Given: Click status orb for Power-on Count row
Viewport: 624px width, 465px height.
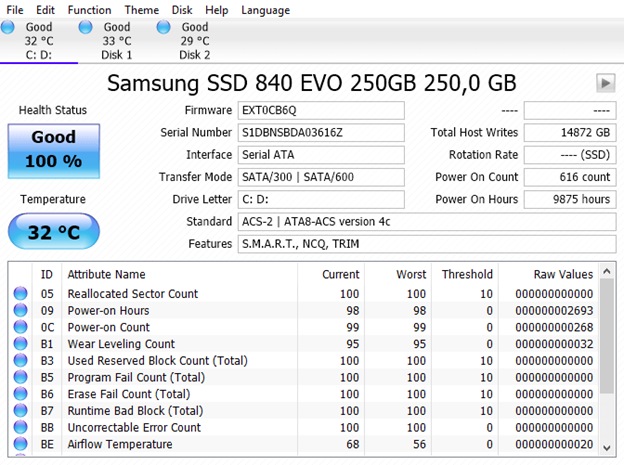Looking at the screenshot, I should click(x=20, y=327).
